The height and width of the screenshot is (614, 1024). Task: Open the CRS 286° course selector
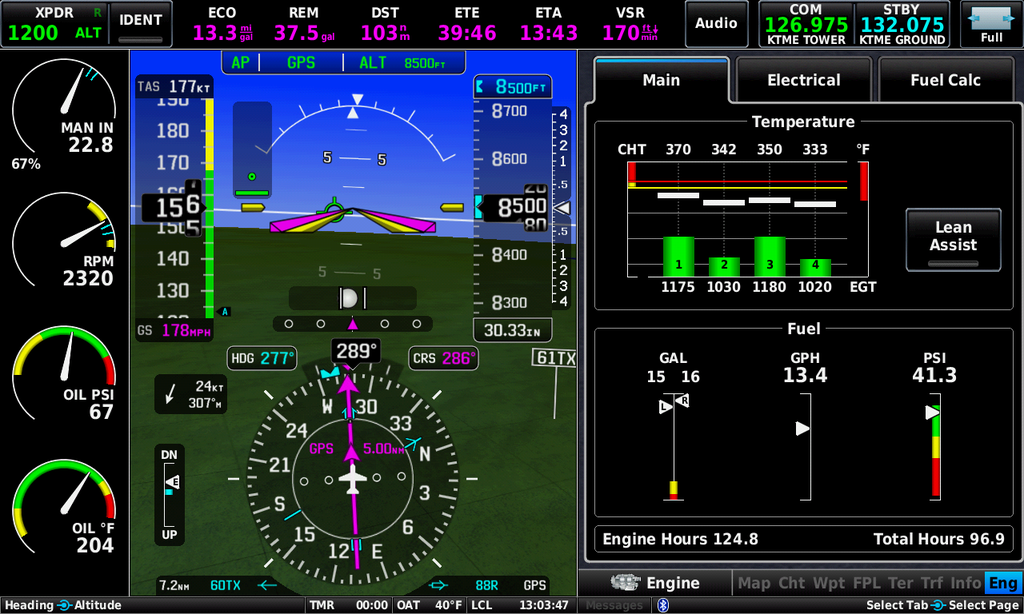tap(442, 358)
